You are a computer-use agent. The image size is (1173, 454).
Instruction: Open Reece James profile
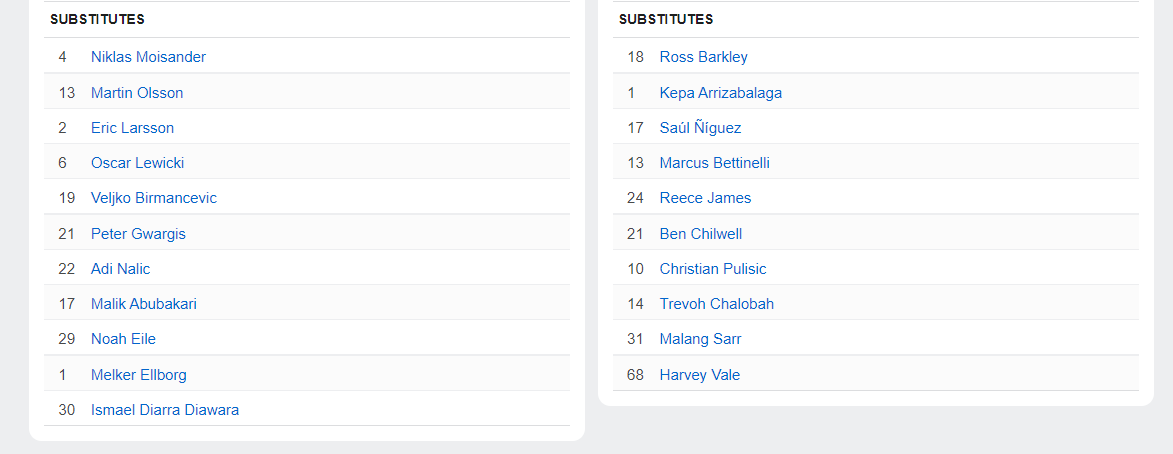pos(705,198)
